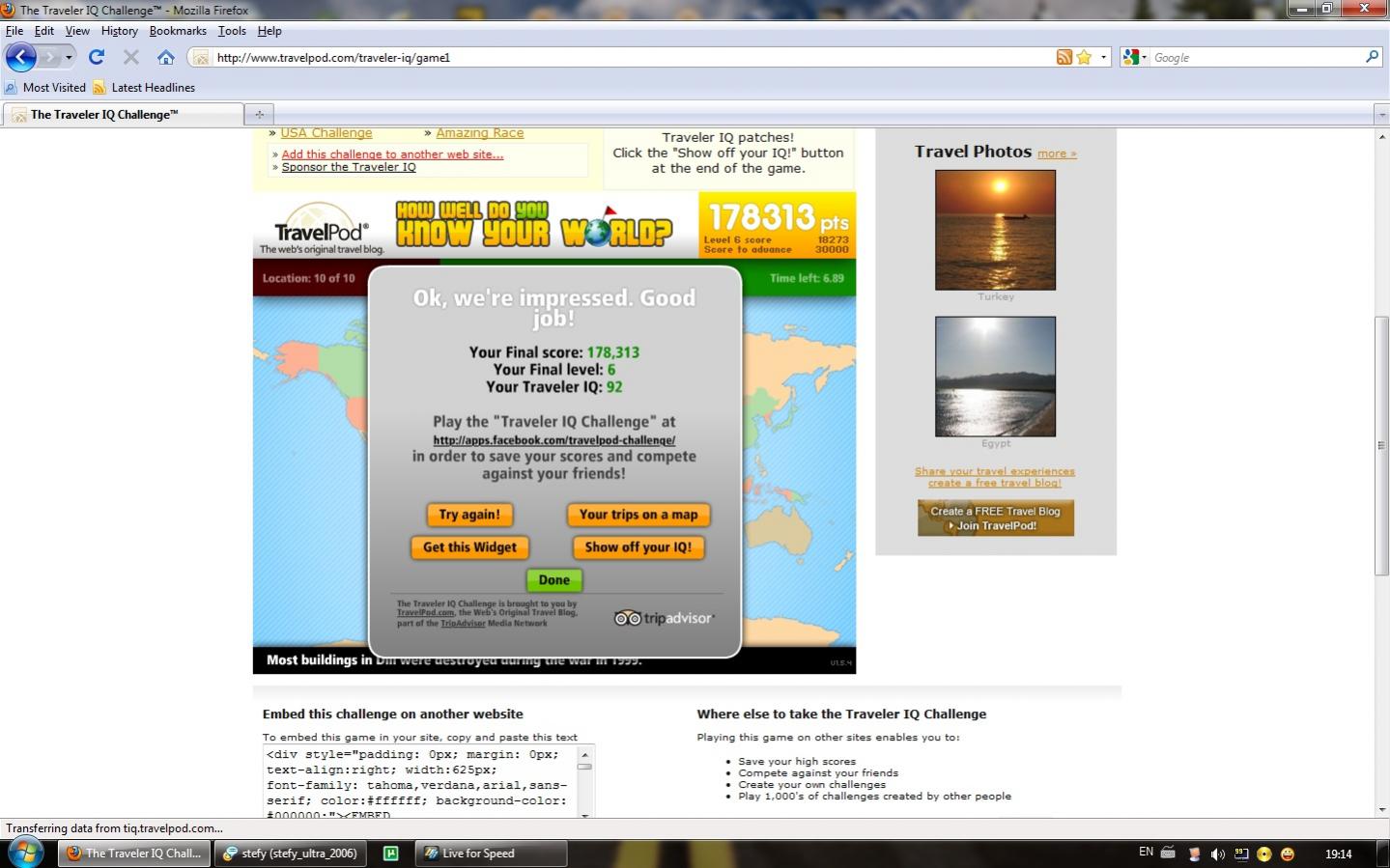Click the site favicon in address bar

(x=200, y=58)
